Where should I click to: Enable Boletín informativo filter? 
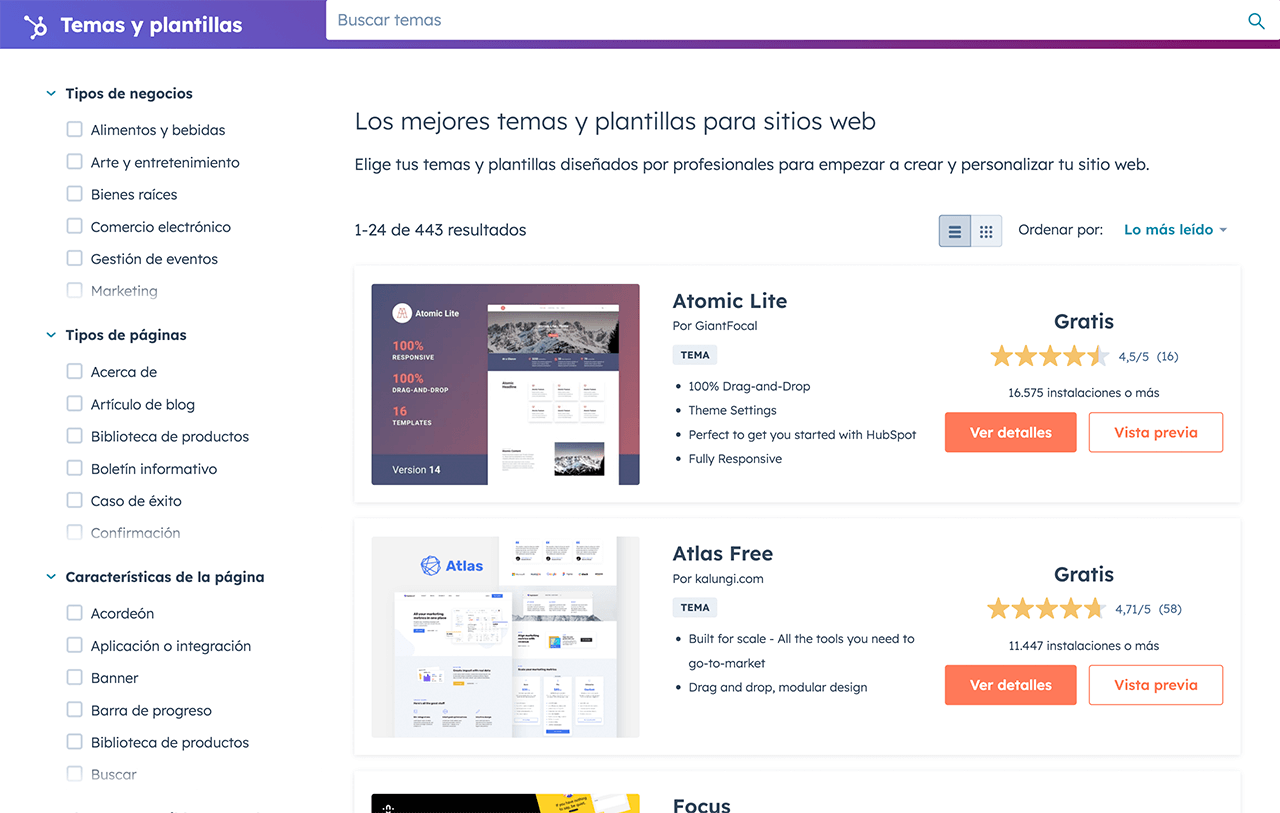[74, 468]
